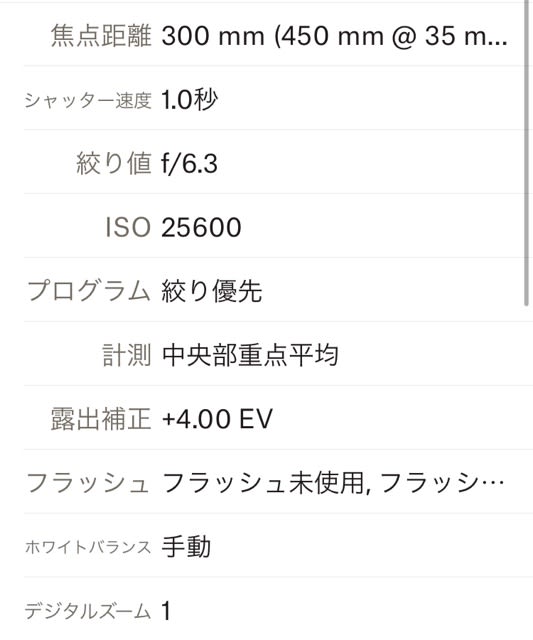533x640 pixels.
Task: Click the ホワイトバランス label
Action: point(88,547)
